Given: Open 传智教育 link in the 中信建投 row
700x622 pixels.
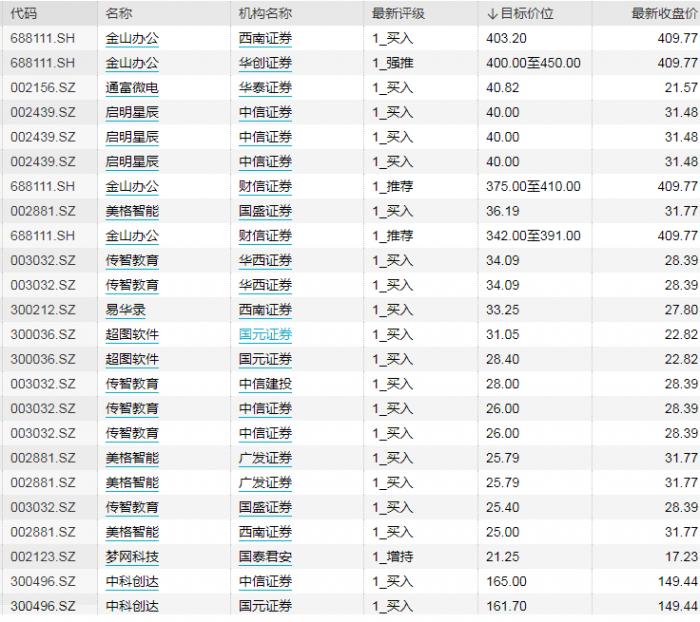Looking at the screenshot, I should coord(132,384).
